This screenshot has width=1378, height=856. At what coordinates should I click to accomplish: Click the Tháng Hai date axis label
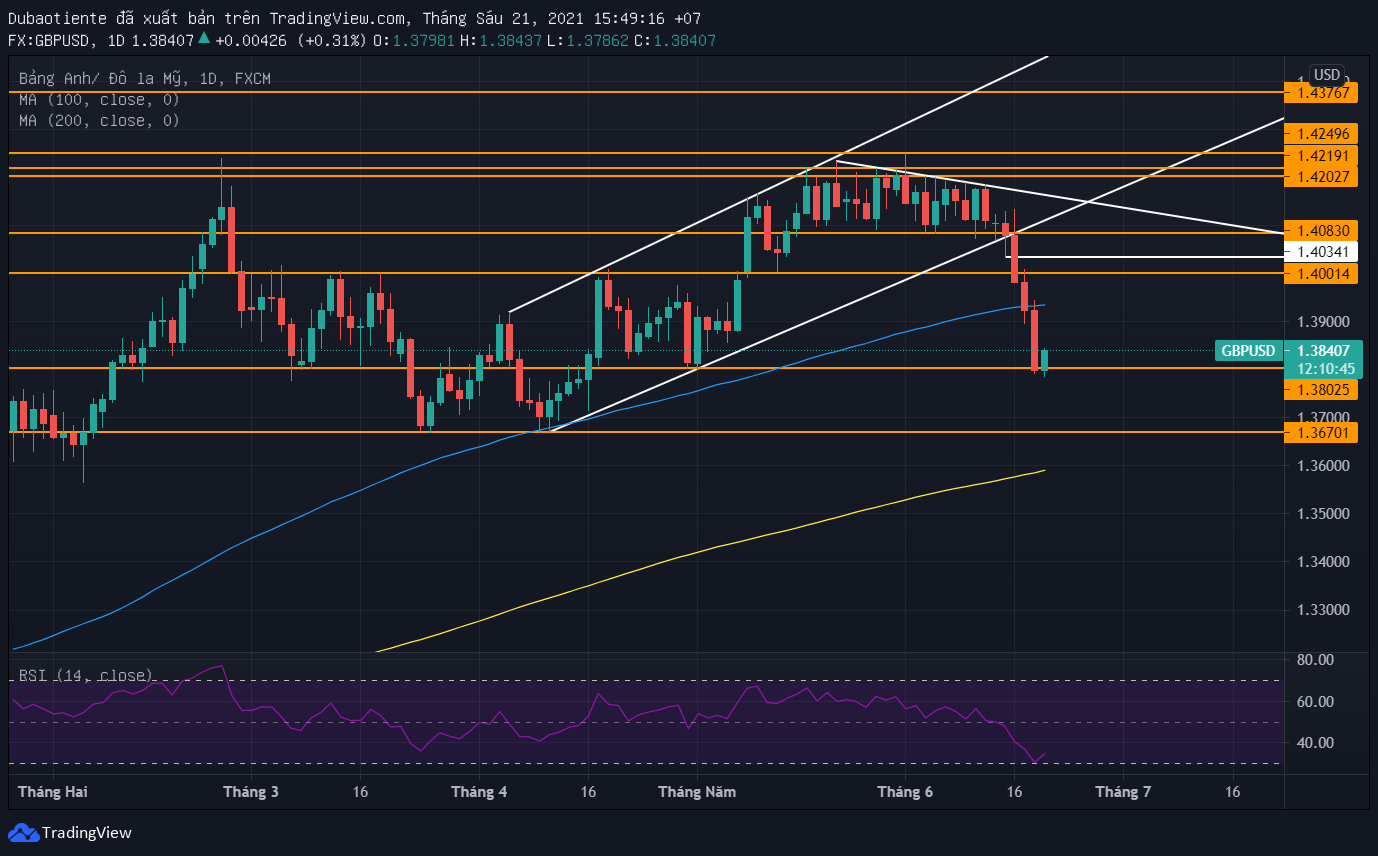coord(52,792)
